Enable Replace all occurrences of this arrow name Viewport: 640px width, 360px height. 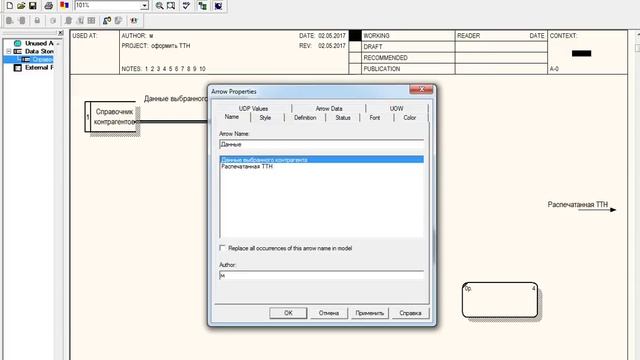point(222,248)
